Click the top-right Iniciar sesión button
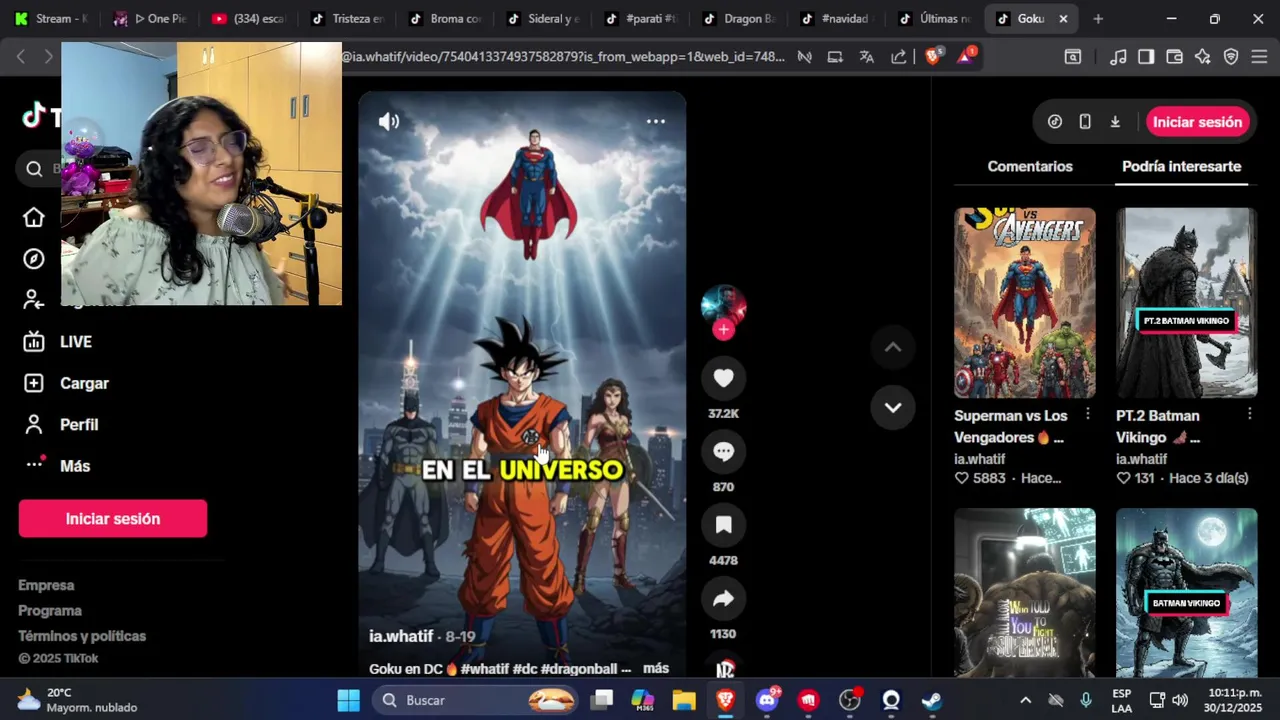The height and width of the screenshot is (720, 1280). pos(1197,122)
